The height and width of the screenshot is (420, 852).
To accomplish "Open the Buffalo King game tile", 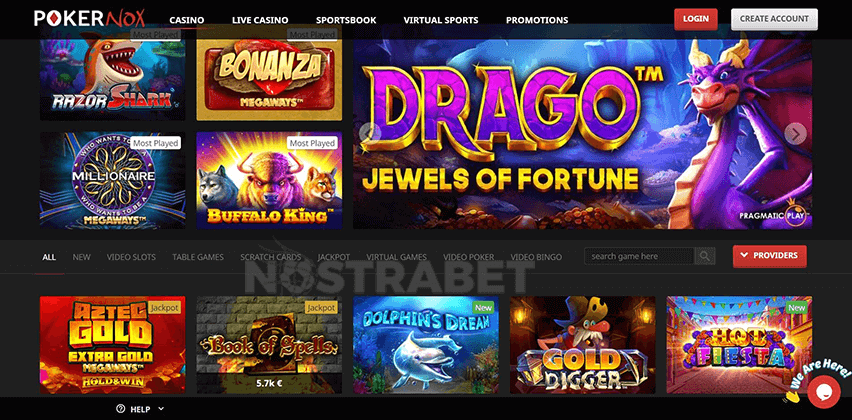I will tap(269, 180).
